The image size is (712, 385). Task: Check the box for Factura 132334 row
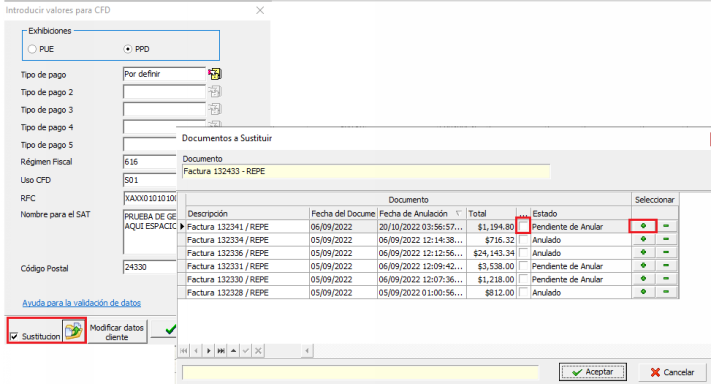coord(524,239)
